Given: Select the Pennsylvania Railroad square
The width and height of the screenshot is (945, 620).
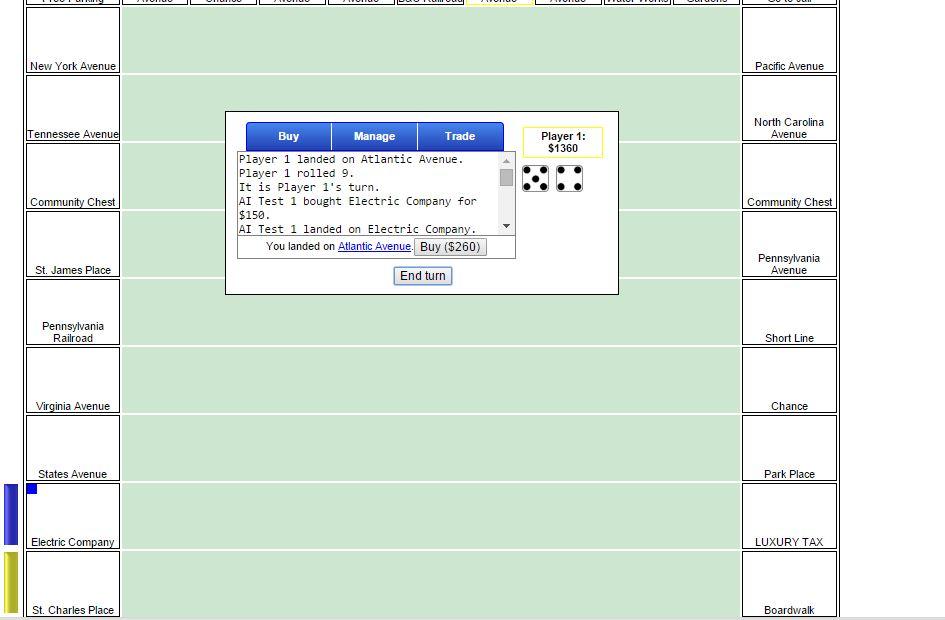Looking at the screenshot, I should [x=73, y=313].
